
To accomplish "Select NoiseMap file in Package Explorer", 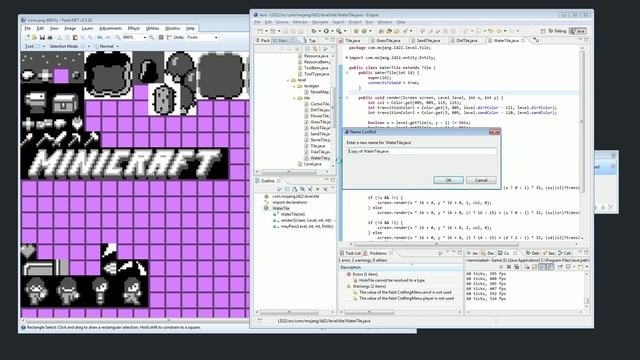I will pos(317,92).
